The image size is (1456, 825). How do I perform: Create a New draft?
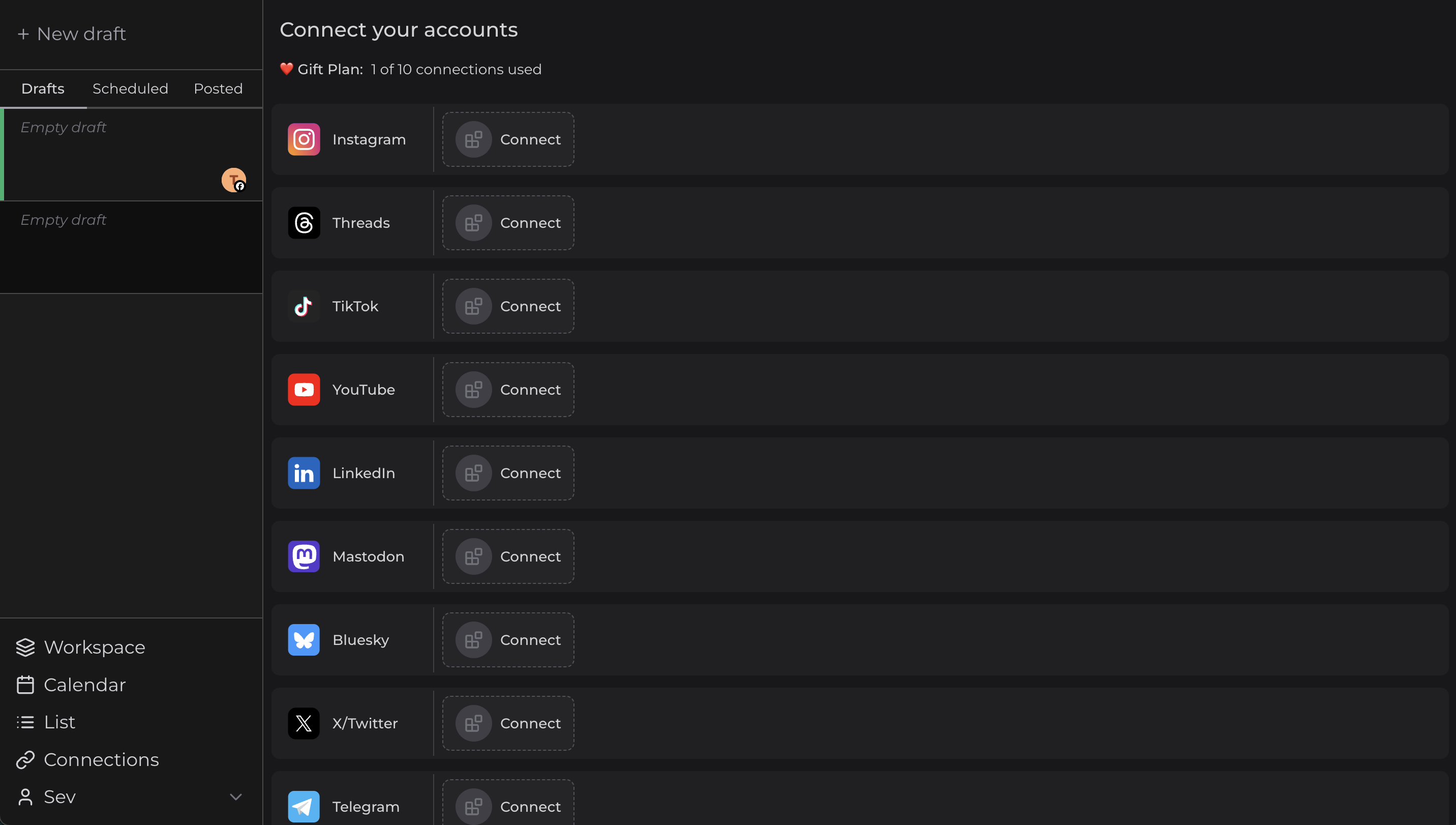(72, 34)
